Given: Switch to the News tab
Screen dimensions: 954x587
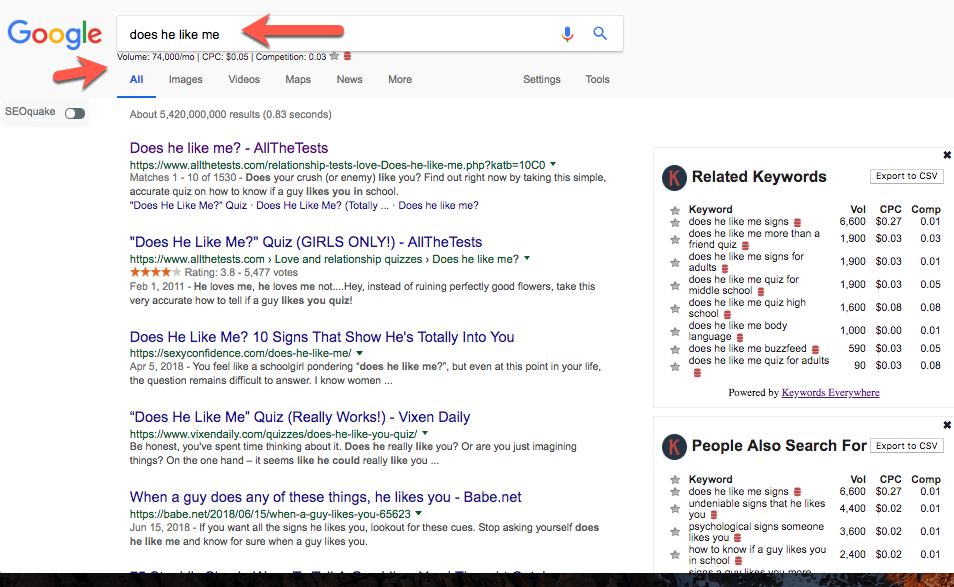Looking at the screenshot, I should [x=349, y=79].
